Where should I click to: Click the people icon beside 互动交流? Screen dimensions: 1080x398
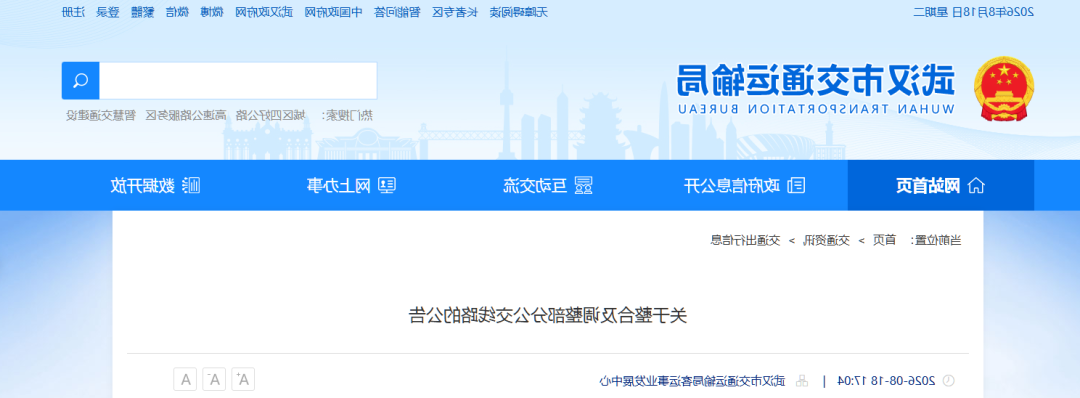(x=583, y=185)
